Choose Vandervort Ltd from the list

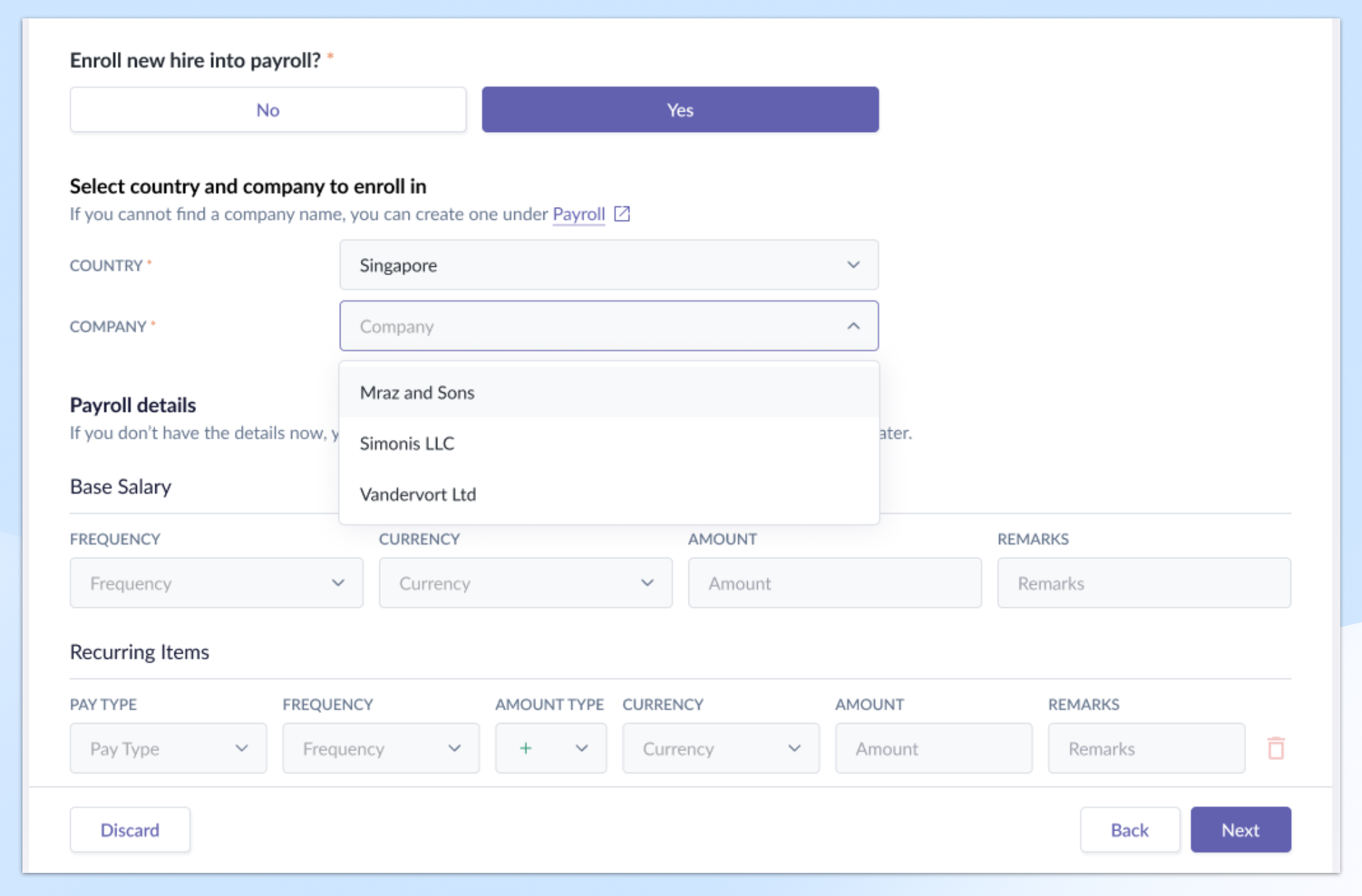pyautogui.click(x=609, y=494)
